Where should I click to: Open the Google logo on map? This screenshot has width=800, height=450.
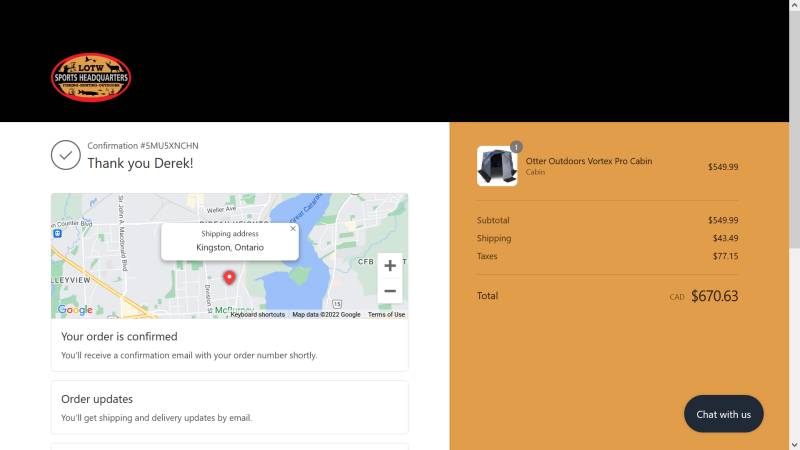click(x=75, y=310)
